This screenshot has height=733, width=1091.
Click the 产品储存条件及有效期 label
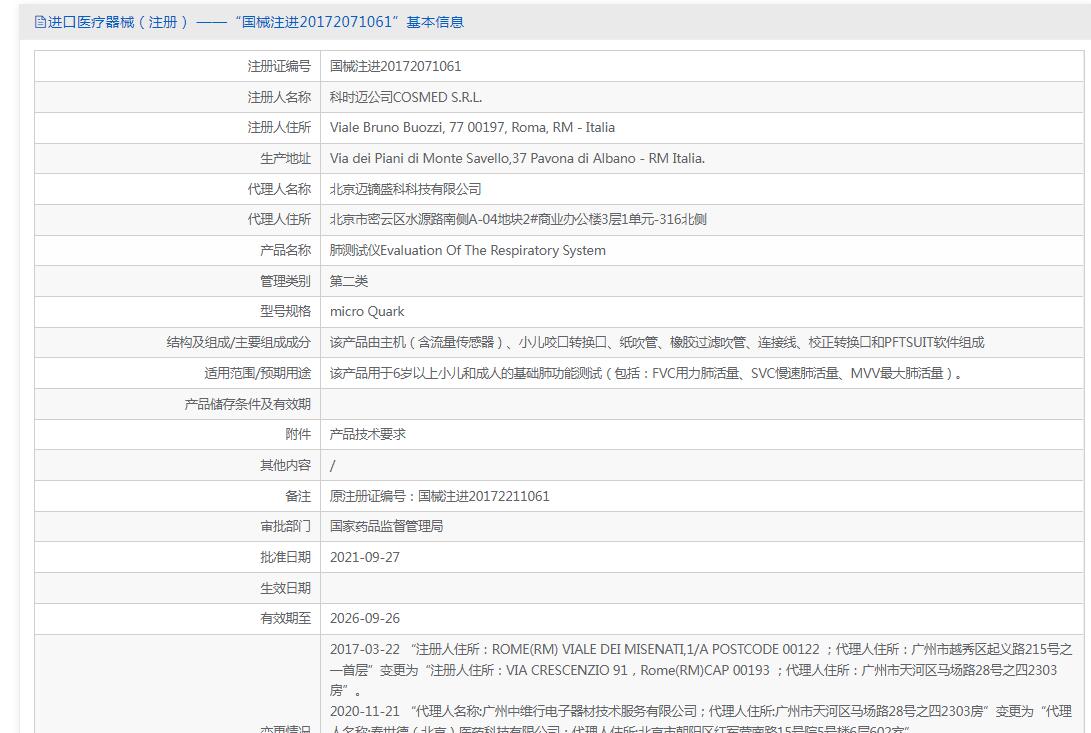pyautogui.click(x=247, y=404)
